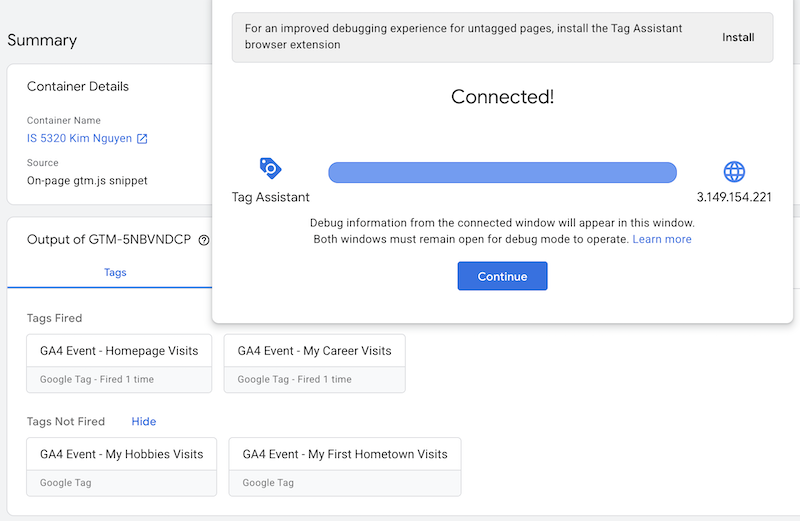The image size is (800, 521).
Task: Open the external link icon beside container name
Action: tap(142, 139)
